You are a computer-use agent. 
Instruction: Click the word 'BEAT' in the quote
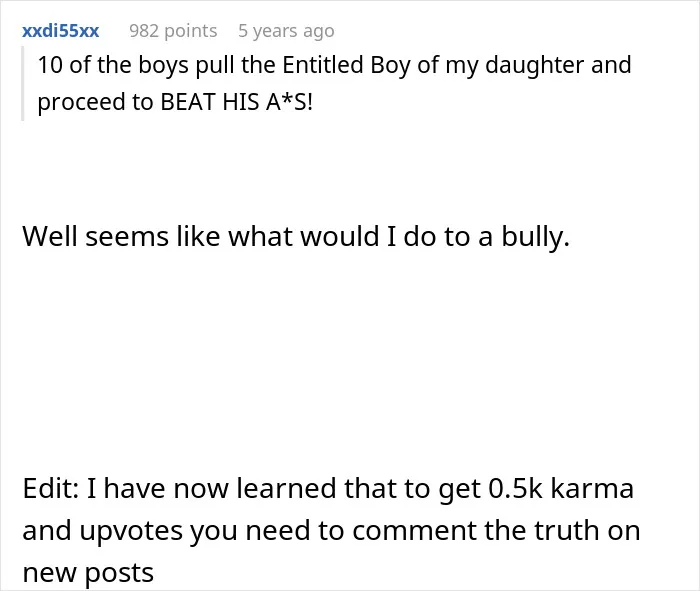(x=188, y=102)
